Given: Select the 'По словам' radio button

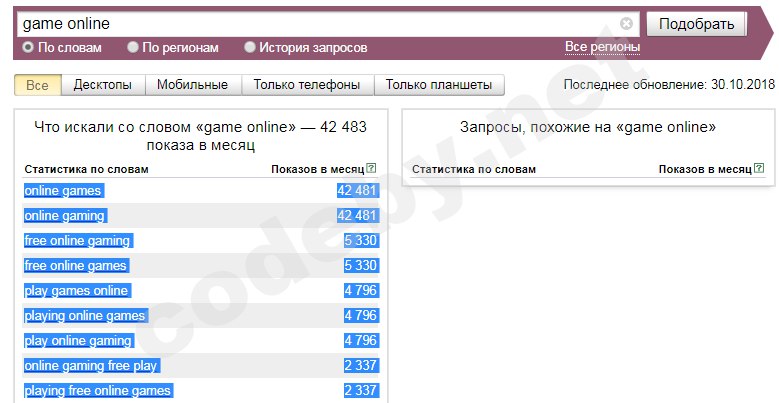Looking at the screenshot, I should [28, 47].
